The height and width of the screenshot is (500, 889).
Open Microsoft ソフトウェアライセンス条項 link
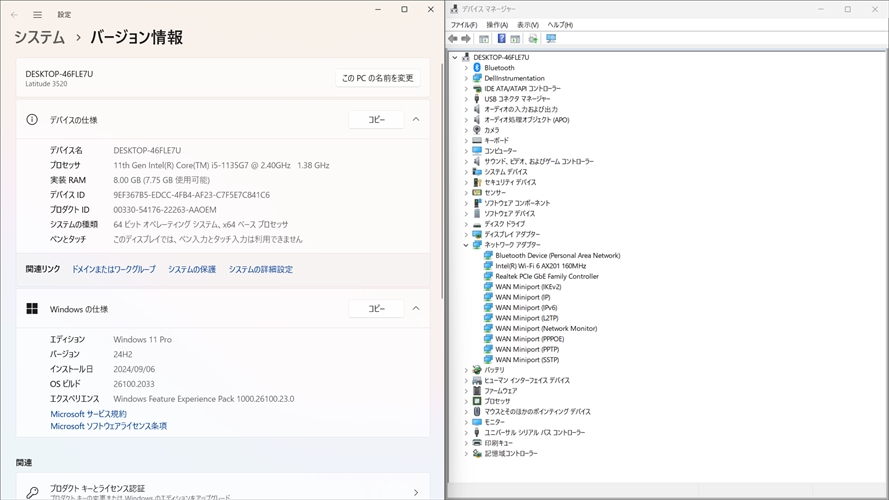tap(108, 426)
